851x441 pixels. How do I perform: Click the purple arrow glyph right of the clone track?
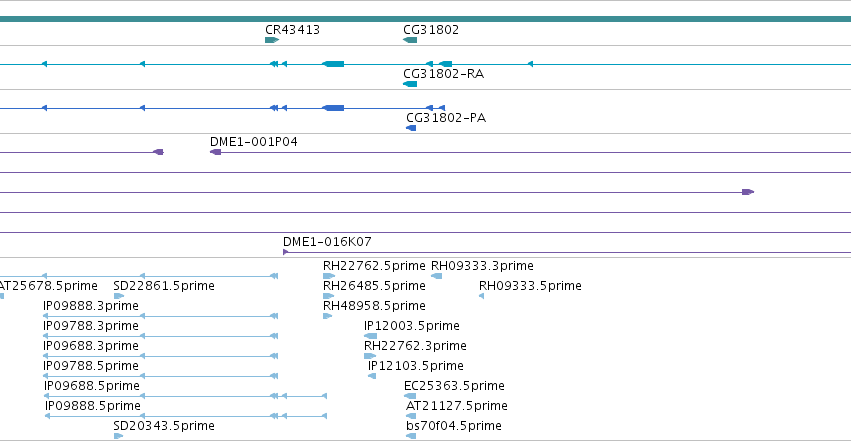point(748,192)
